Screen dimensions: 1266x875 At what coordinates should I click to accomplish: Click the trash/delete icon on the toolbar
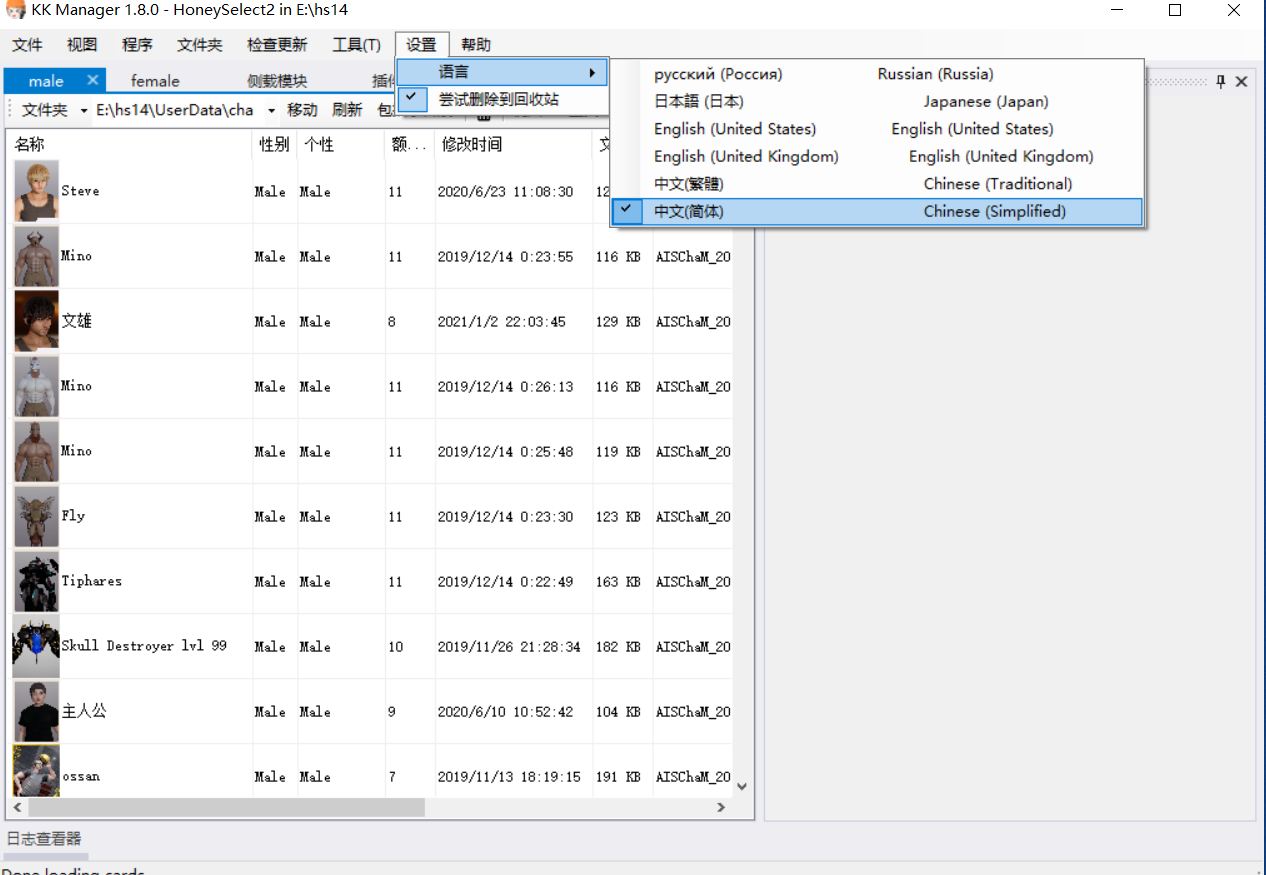485,118
